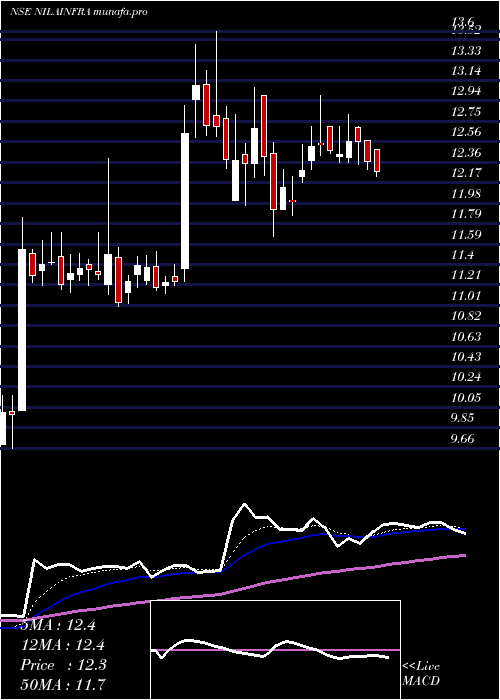
Task: Click the tall white breakout candle from 10 to 11.4
Action: (22, 329)
